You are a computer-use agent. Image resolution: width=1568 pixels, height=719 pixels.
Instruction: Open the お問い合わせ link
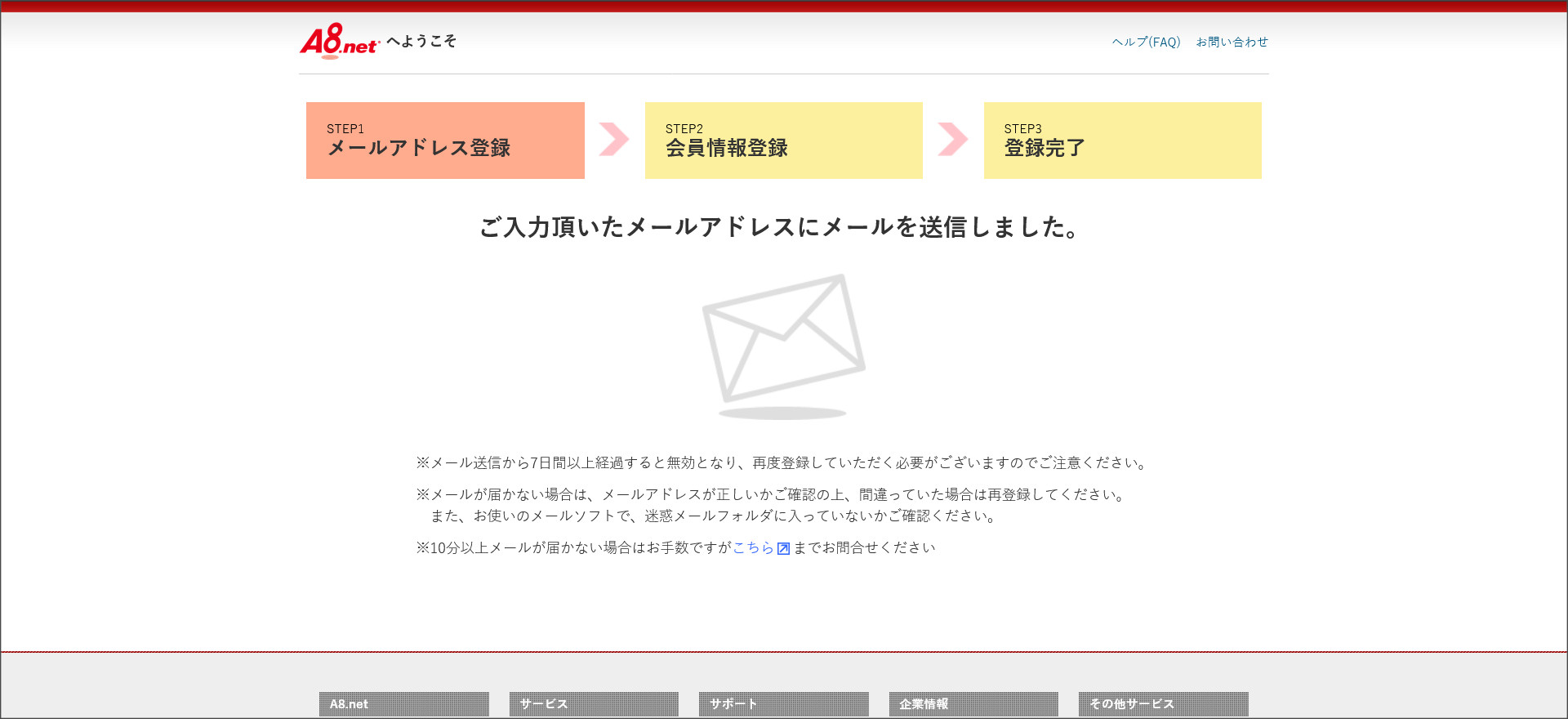(x=1232, y=42)
